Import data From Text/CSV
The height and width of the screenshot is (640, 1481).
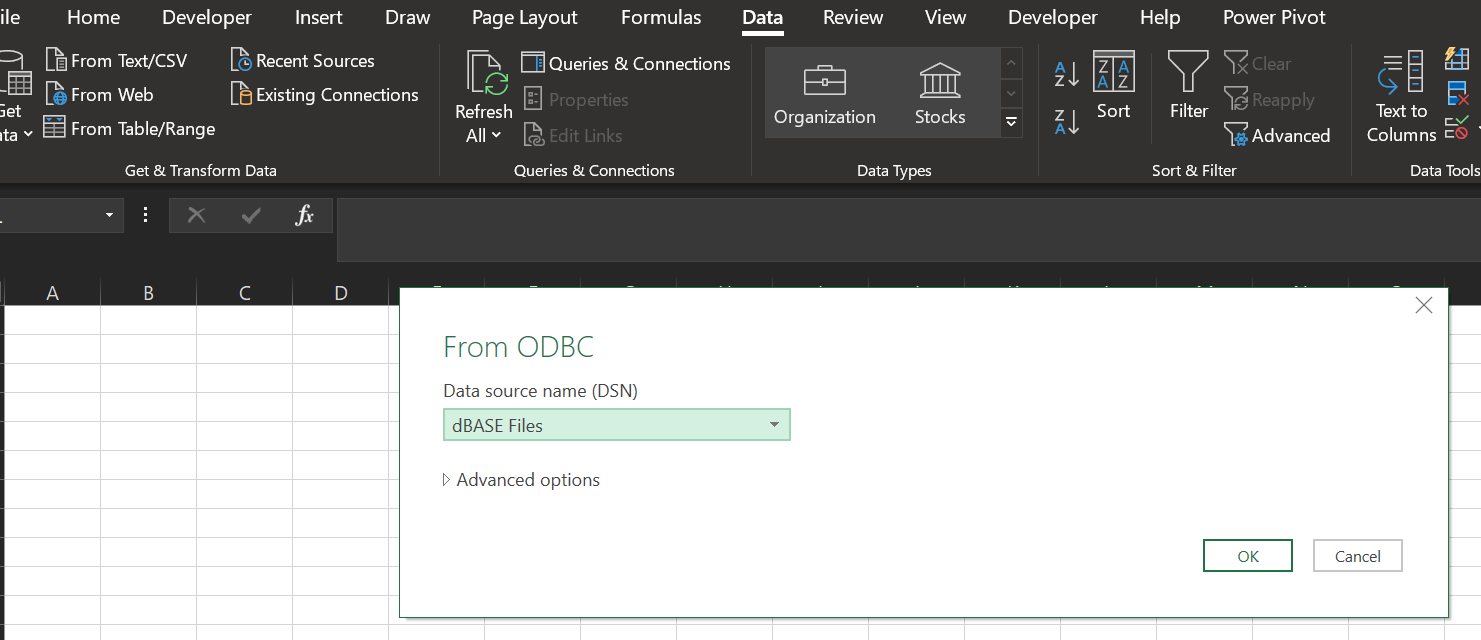(x=116, y=61)
